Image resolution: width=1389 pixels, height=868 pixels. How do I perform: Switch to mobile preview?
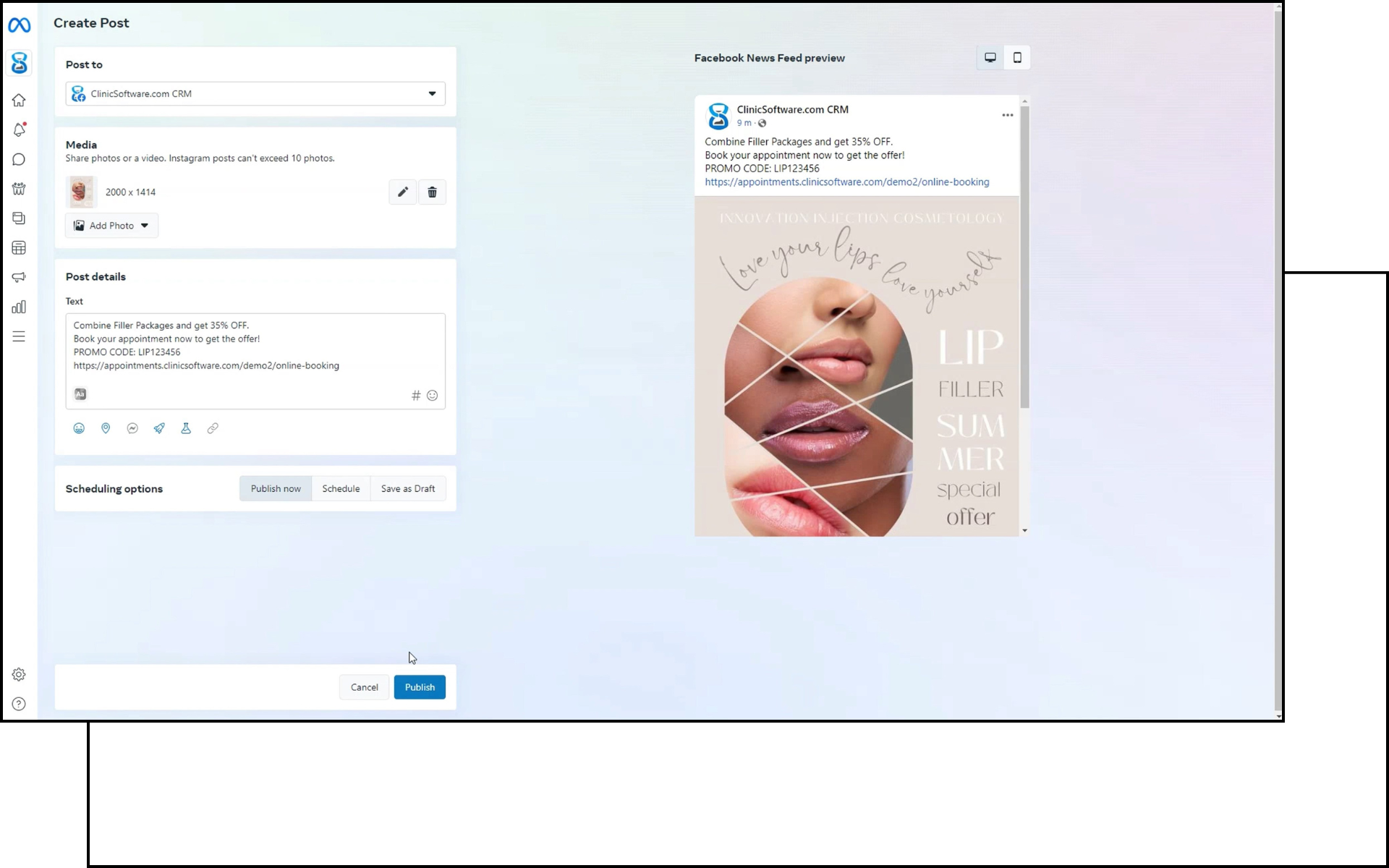[x=1016, y=58]
